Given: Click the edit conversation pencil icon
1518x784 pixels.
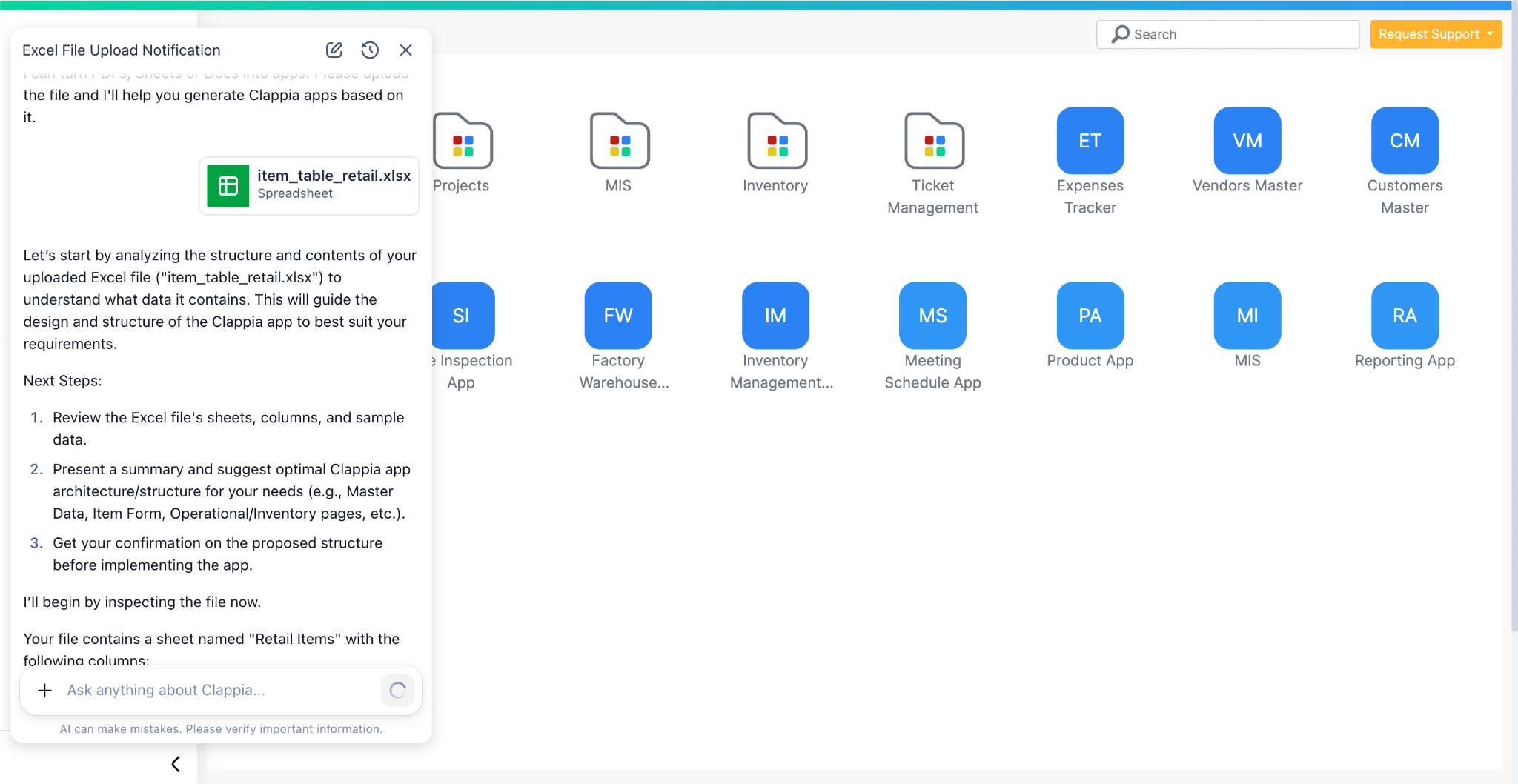Looking at the screenshot, I should click(334, 50).
